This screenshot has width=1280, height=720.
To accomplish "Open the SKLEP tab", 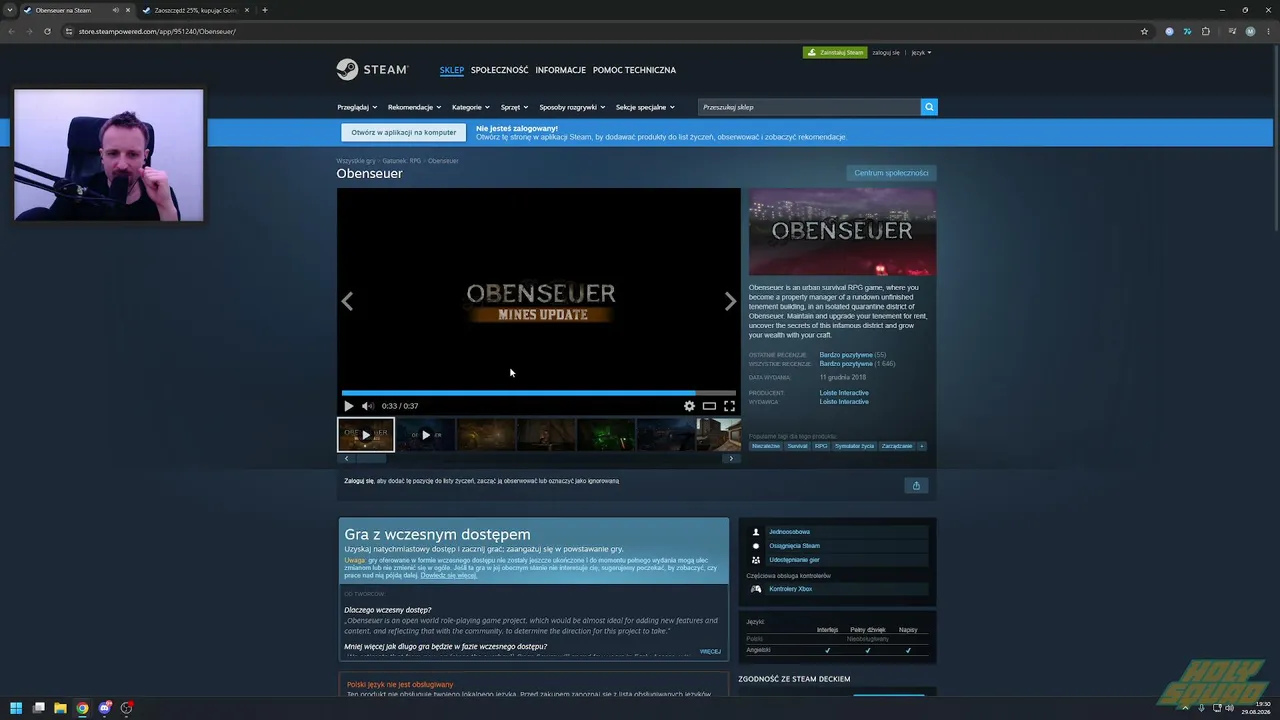I will (x=452, y=70).
